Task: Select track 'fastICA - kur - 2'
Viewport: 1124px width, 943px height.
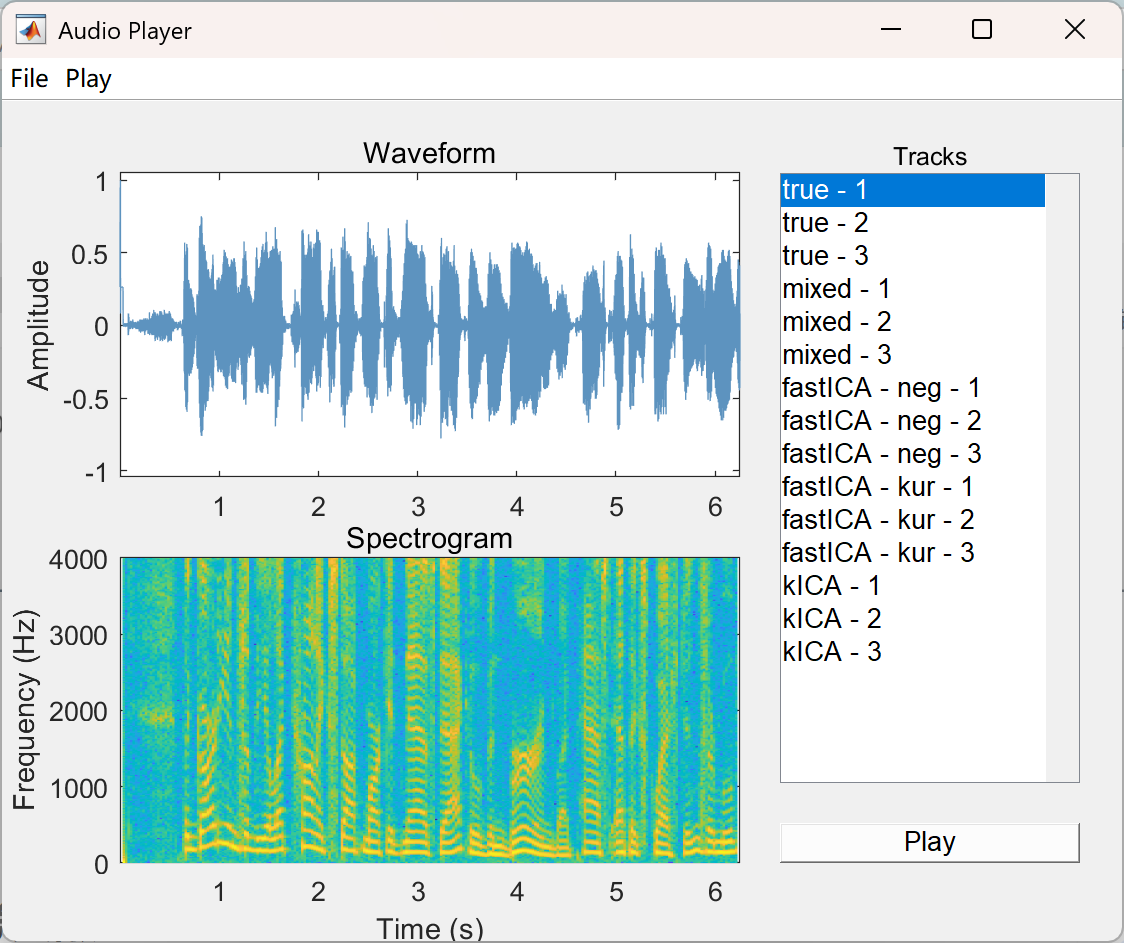Action: (x=913, y=520)
